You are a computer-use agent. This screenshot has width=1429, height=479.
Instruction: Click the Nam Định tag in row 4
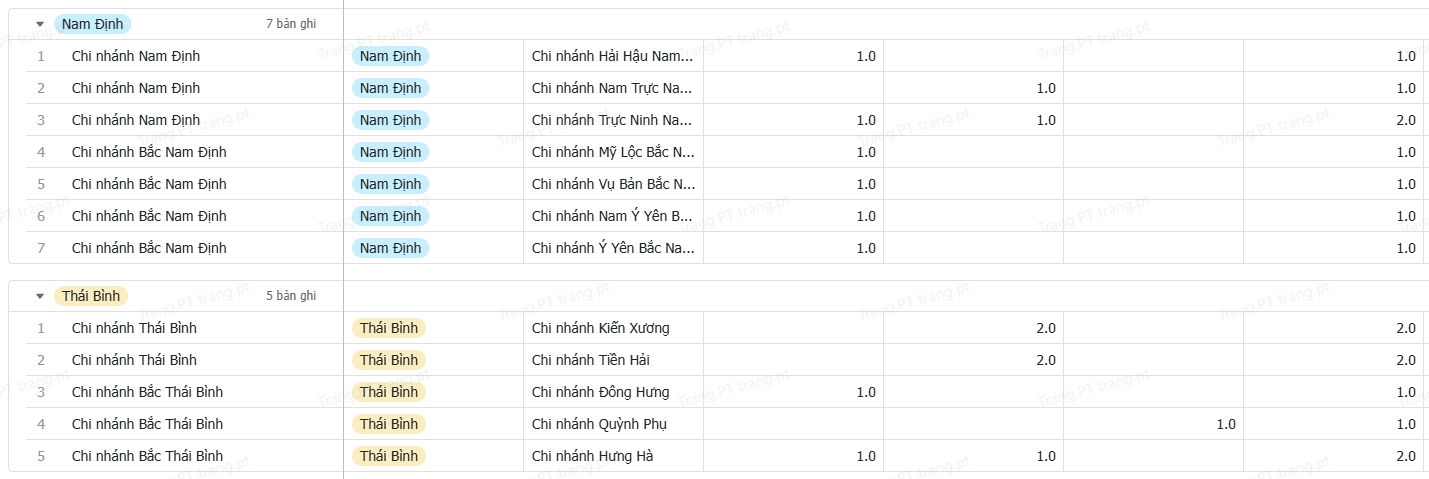(390, 152)
